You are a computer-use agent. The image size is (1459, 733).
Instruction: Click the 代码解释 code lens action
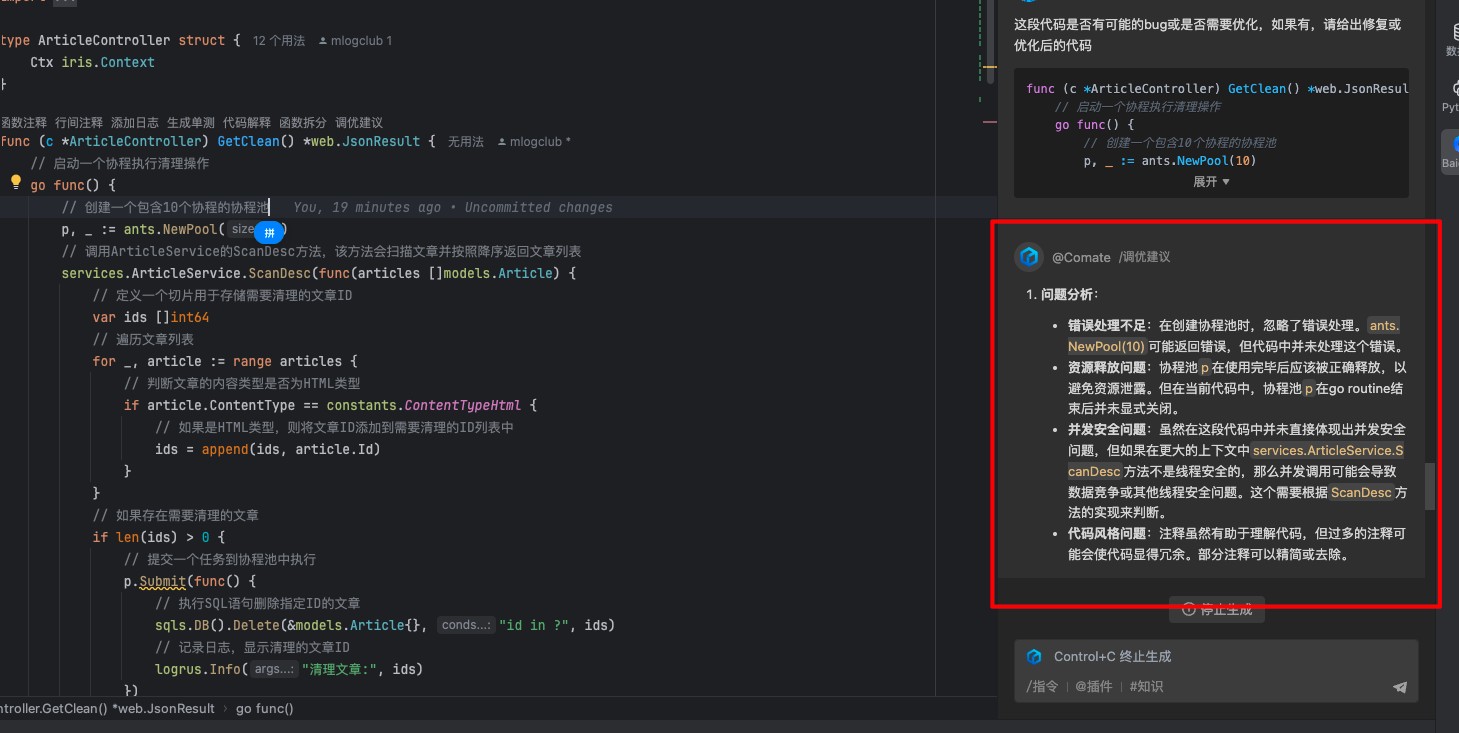point(247,122)
